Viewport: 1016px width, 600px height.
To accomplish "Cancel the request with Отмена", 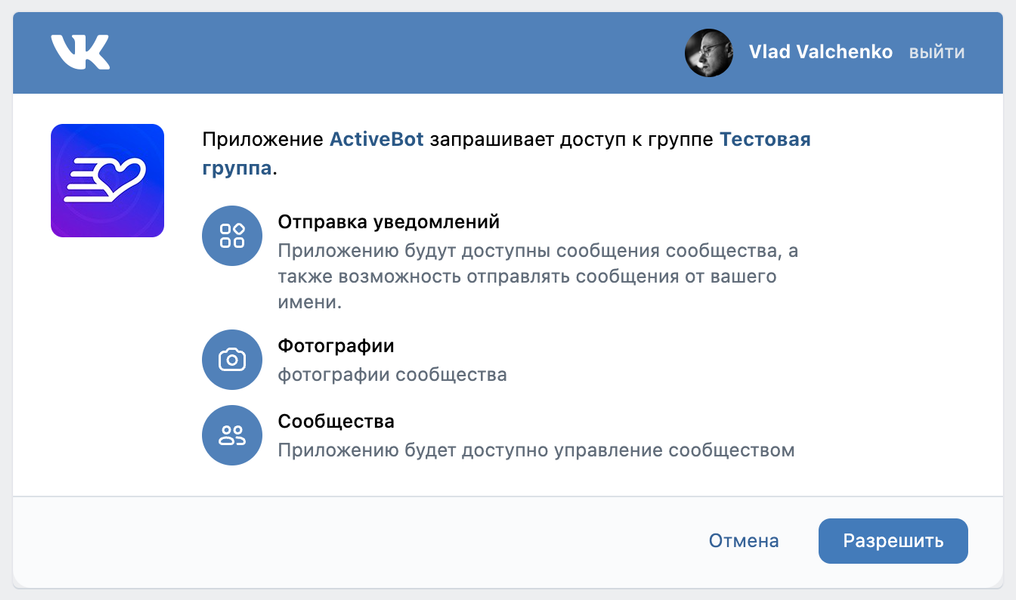I will pyautogui.click(x=743, y=541).
